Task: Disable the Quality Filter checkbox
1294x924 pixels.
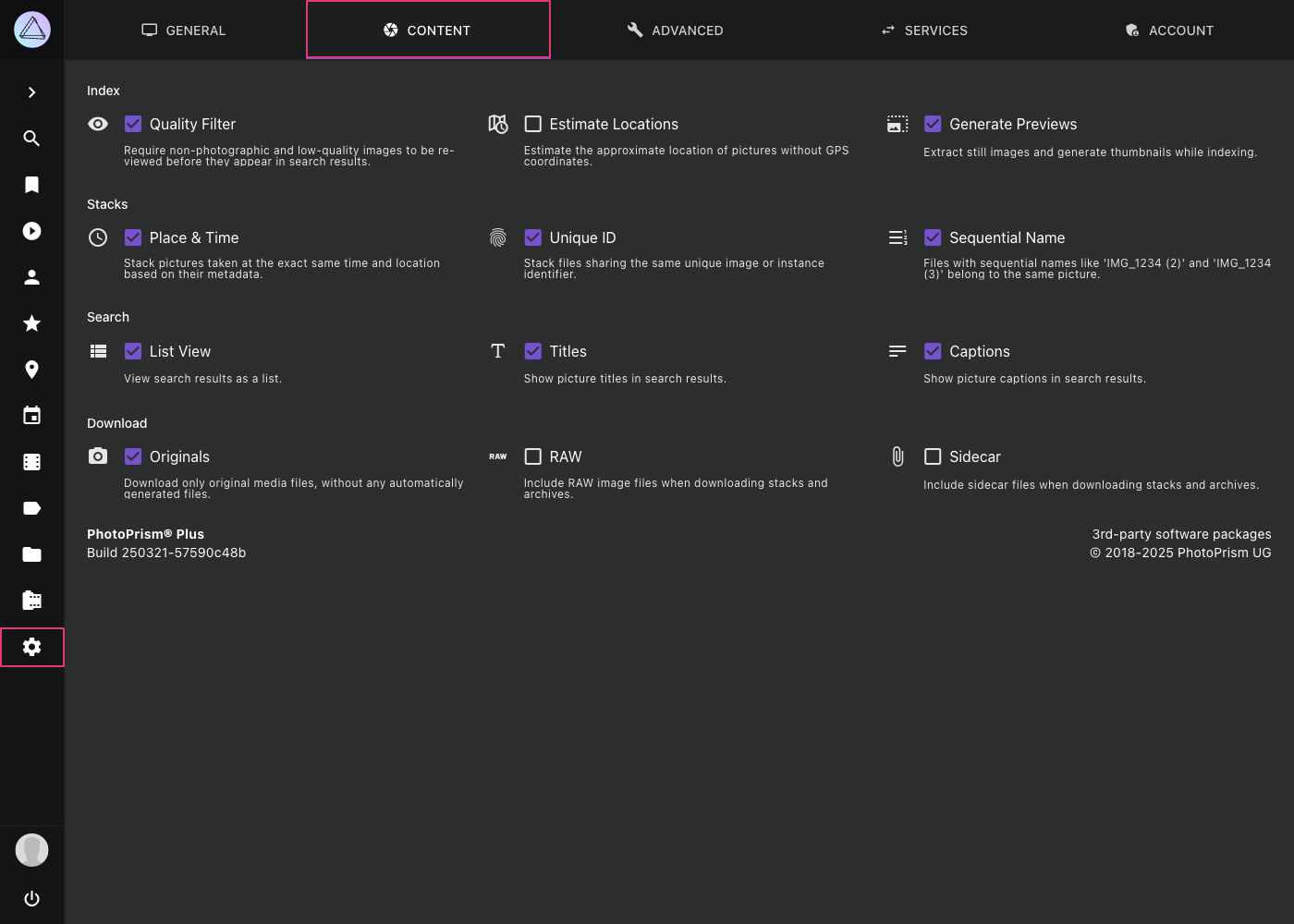Action: coord(133,124)
